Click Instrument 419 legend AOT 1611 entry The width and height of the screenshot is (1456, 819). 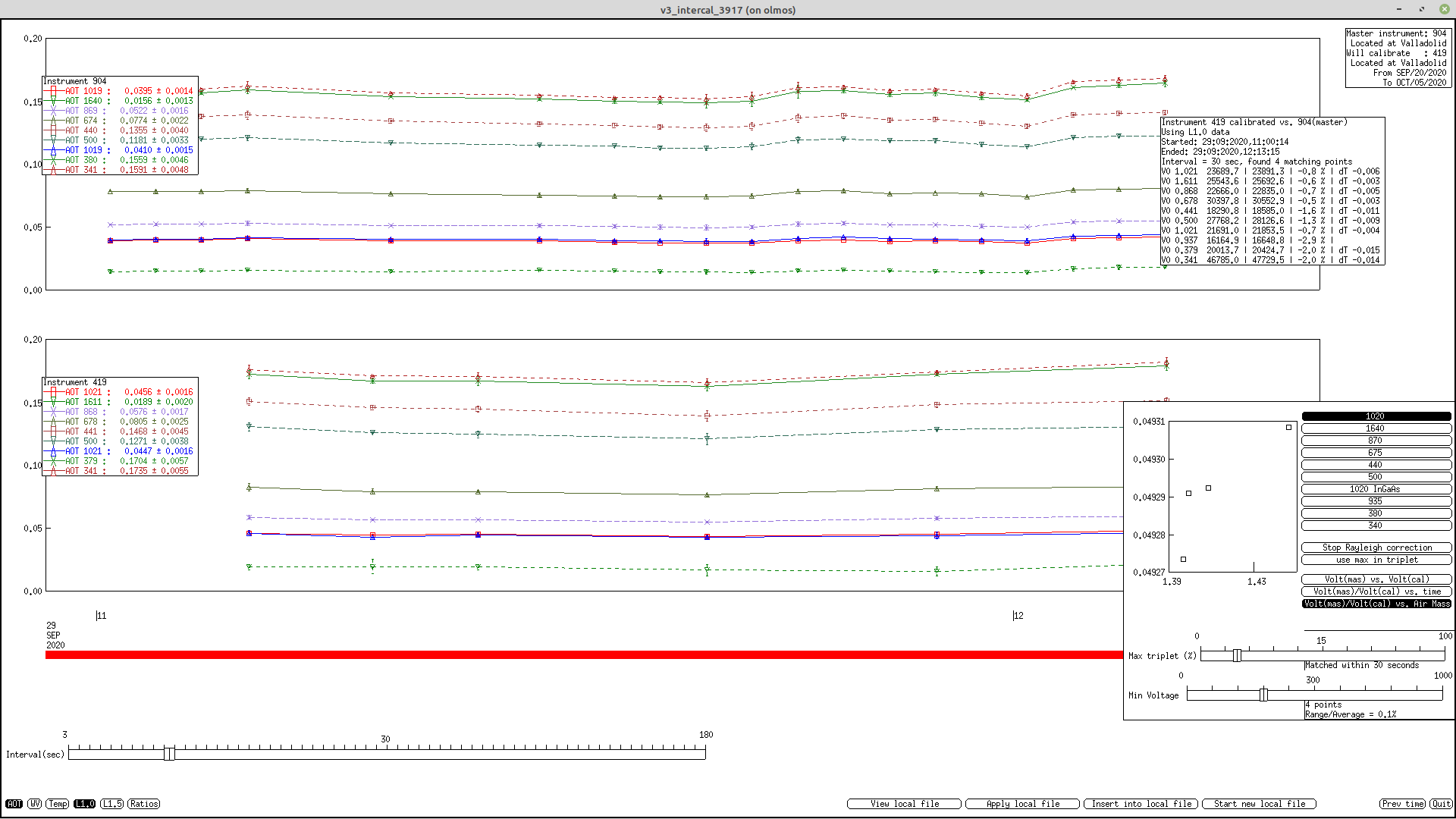(120, 402)
